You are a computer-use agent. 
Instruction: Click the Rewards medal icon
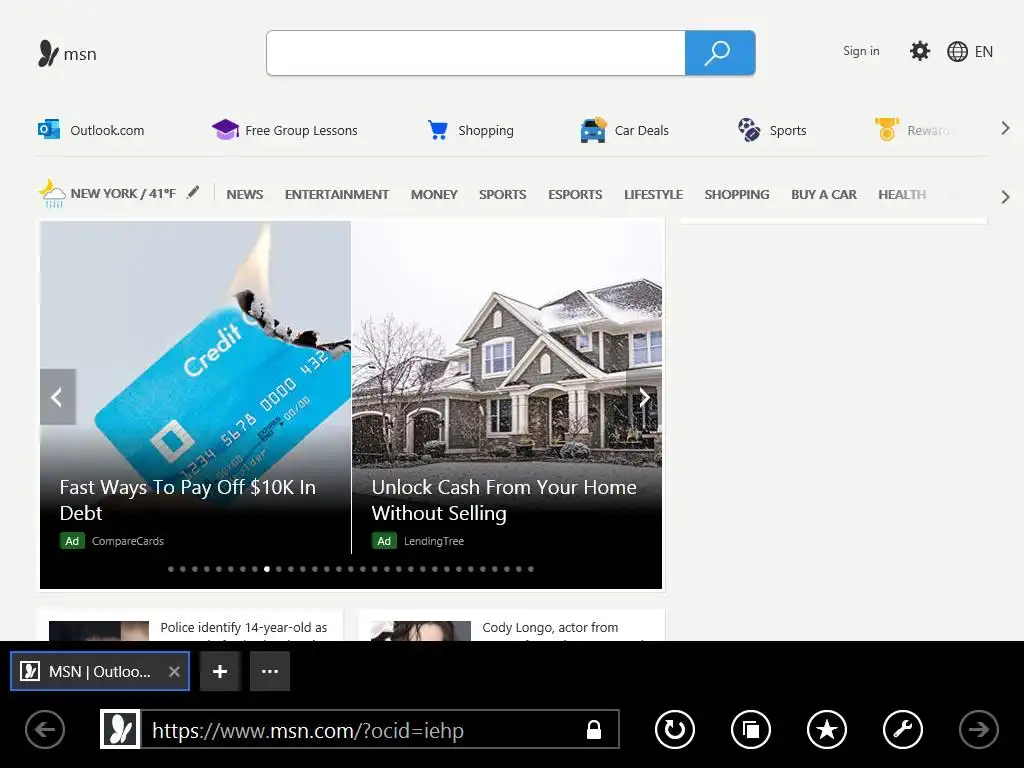(x=887, y=129)
